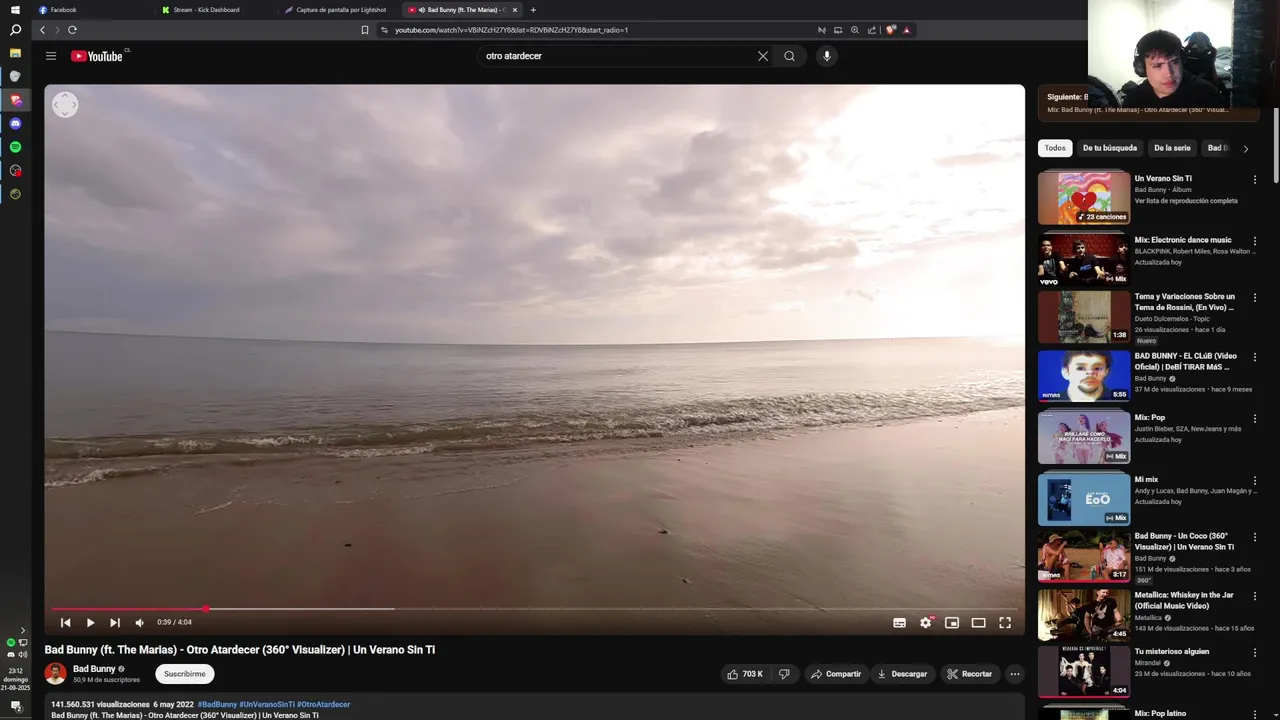Enable theater mode view

(978, 622)
